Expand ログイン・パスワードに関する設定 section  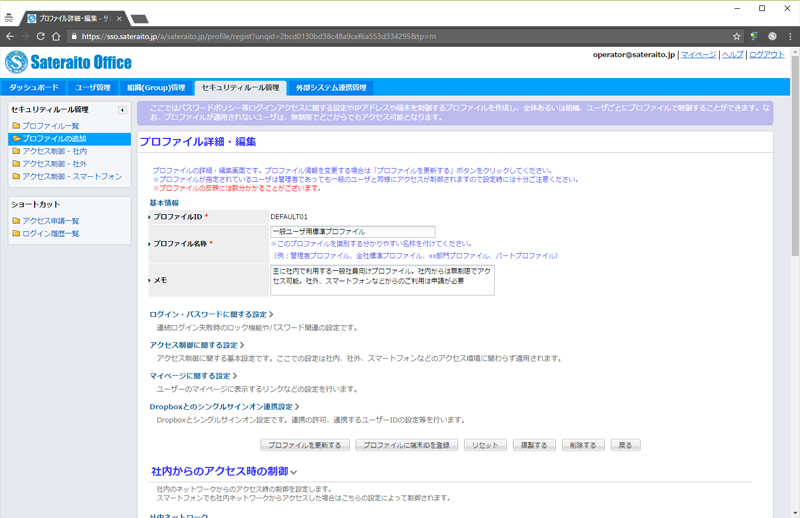[211, 315]
